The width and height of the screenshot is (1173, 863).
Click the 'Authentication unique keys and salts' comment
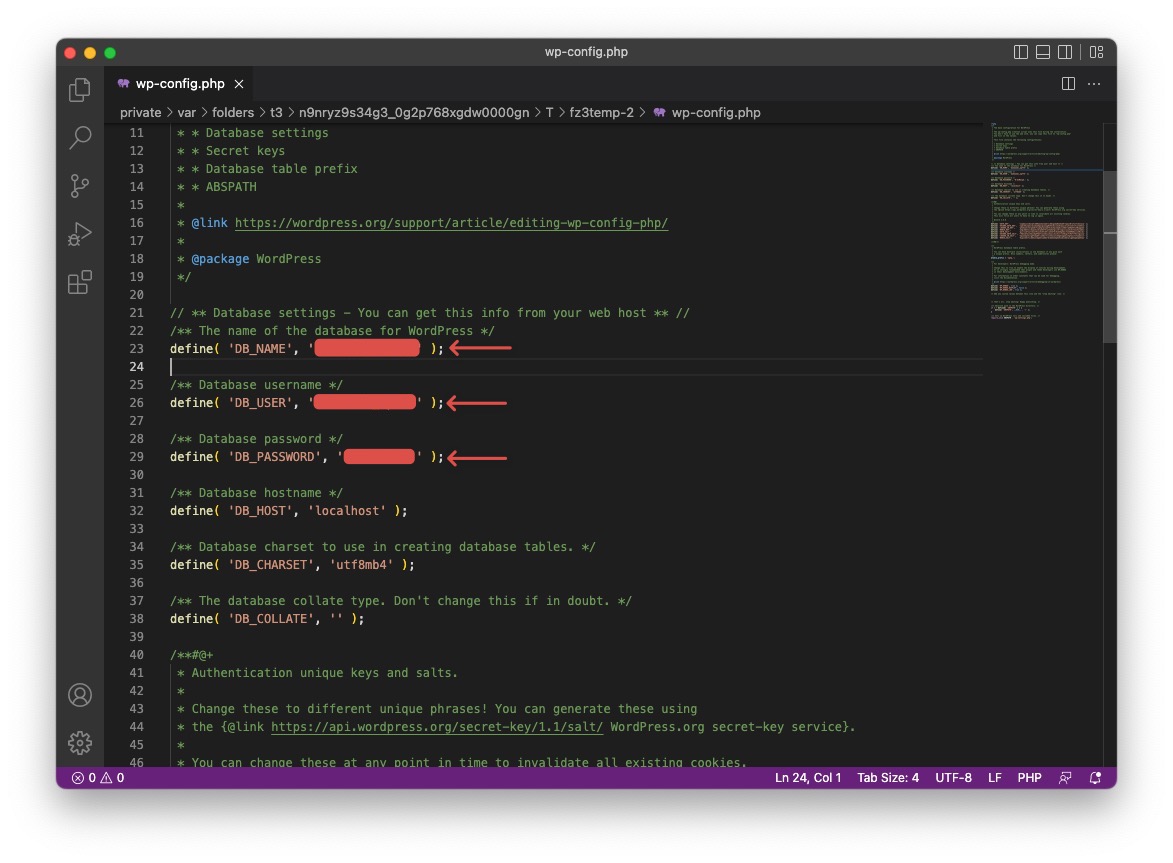pyautogui.click(x=317, y=673)
